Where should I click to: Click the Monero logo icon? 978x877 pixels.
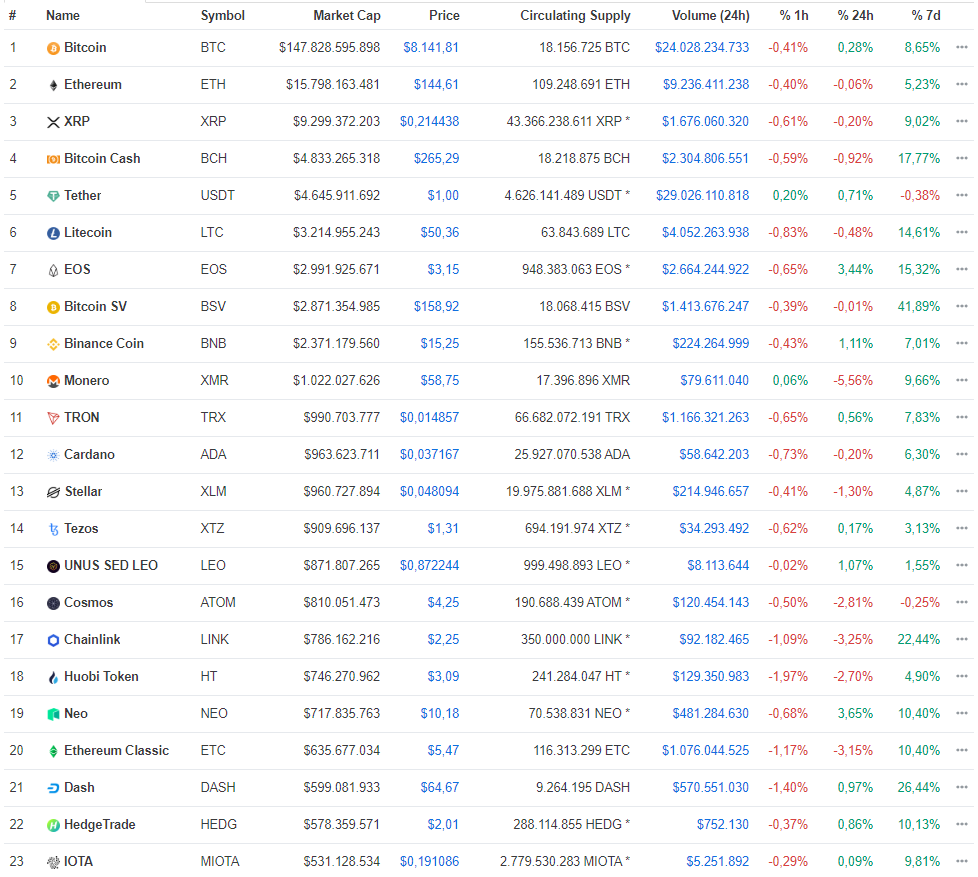pos(53,381)
